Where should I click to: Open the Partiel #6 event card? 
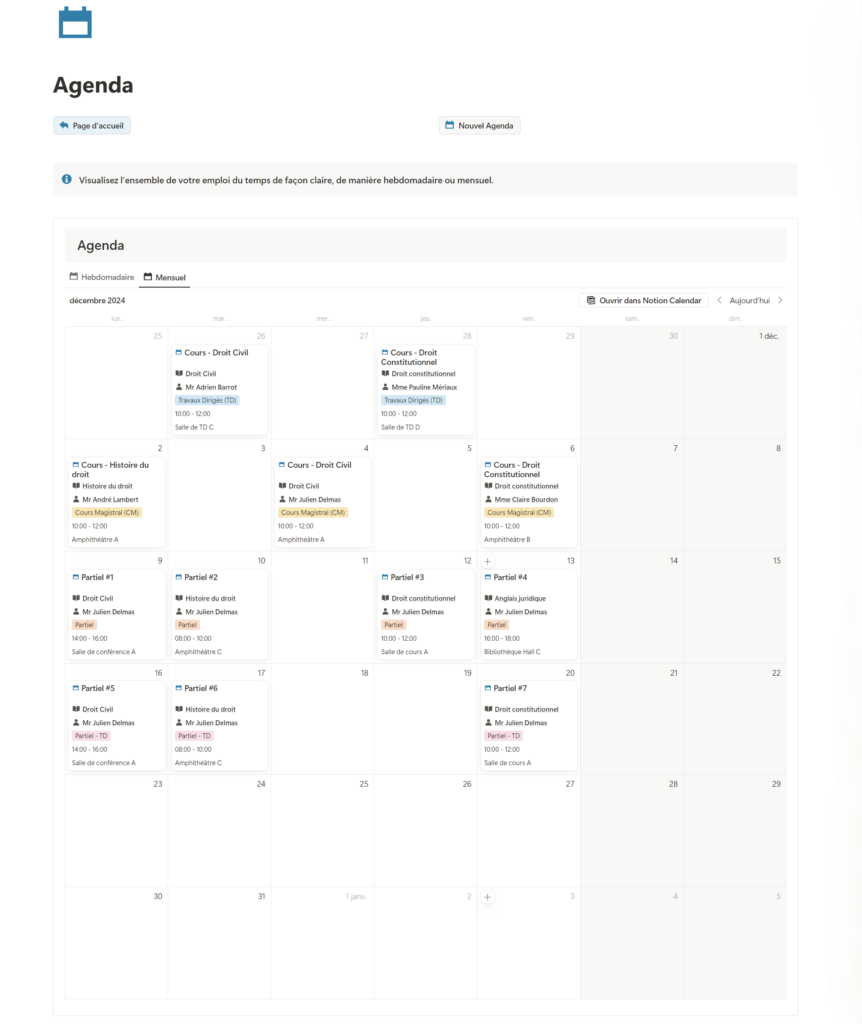[218, 724]
